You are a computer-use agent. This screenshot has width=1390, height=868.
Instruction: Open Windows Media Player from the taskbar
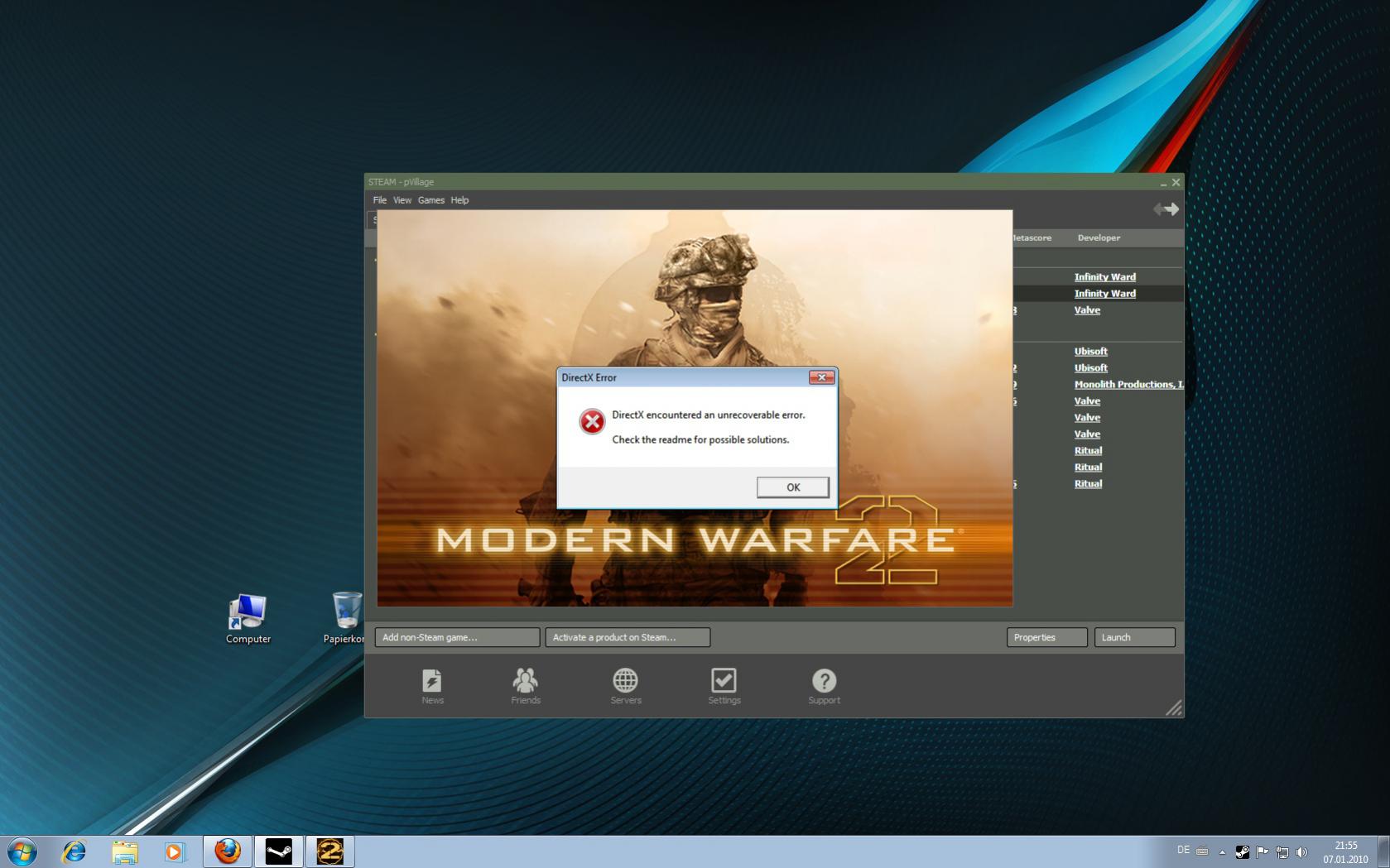click(x=175, y=851)
